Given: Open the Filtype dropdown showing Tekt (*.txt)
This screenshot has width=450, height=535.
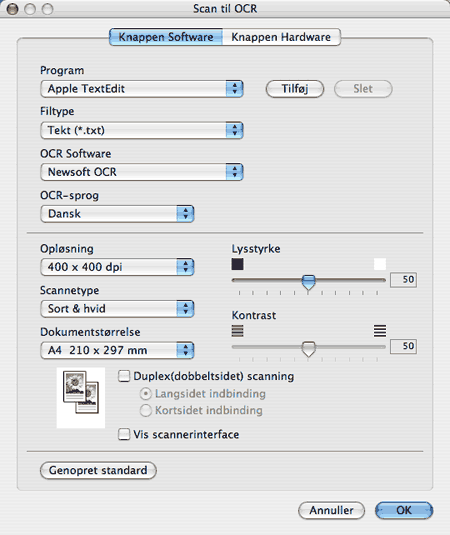Looking at the screenshot, I should (x=142, y=130).
